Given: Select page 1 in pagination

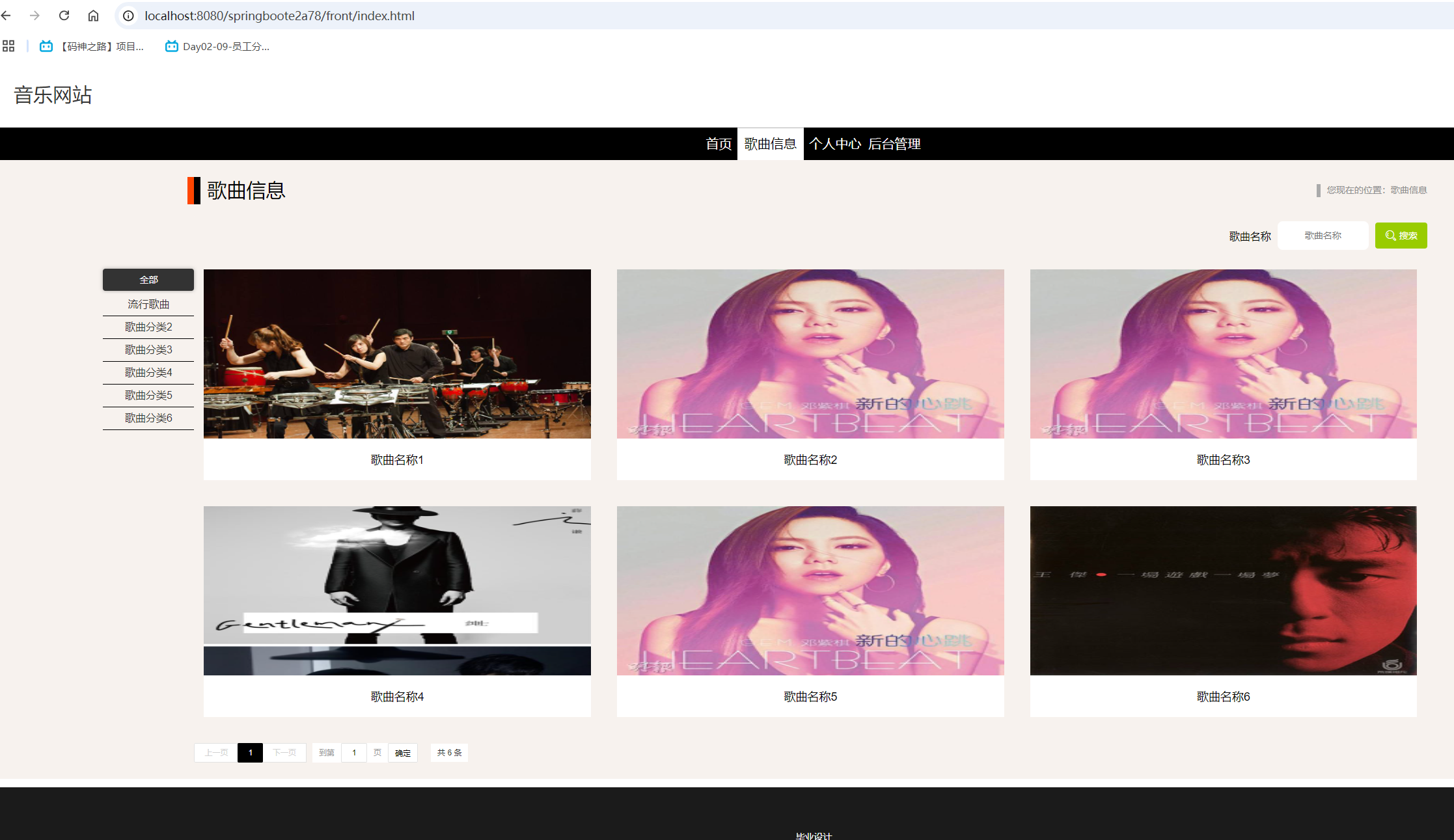Looking at the screenshot, I should tap(250, 753).
